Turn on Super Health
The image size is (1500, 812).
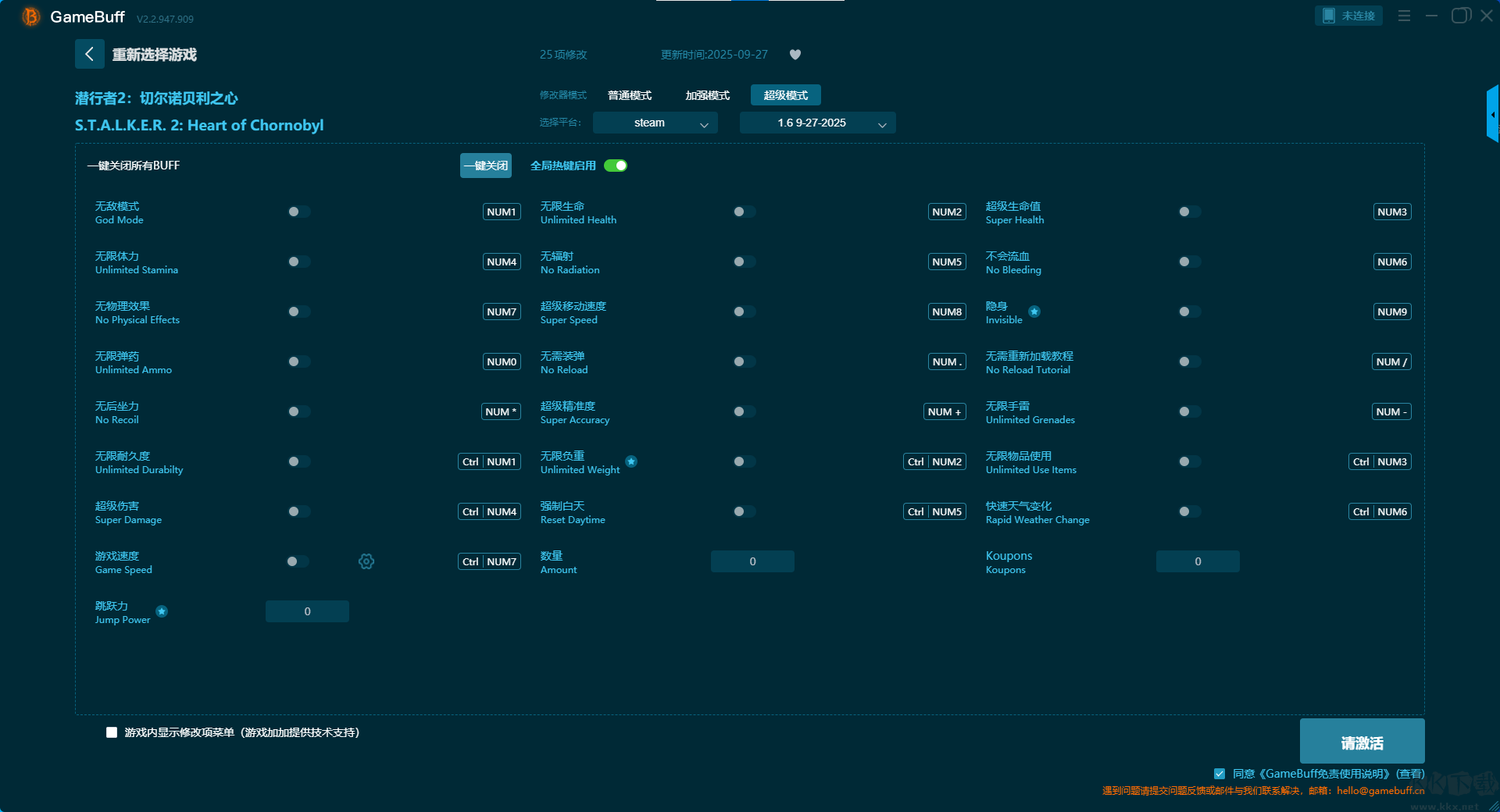coord(1189,212)
